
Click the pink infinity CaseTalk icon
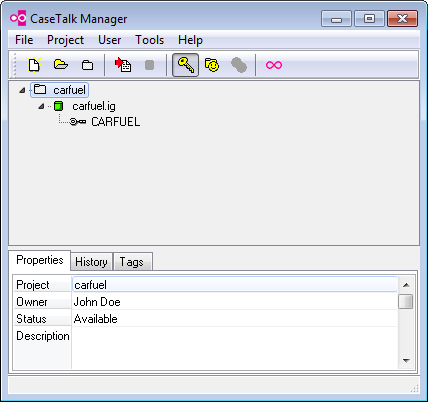click(274, 65)
